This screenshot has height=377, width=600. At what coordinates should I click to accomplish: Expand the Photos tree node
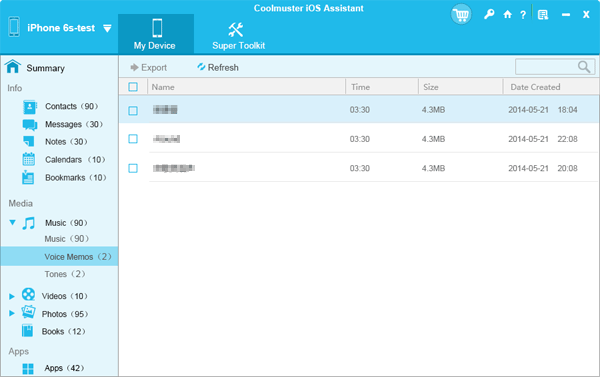(12, 313)
